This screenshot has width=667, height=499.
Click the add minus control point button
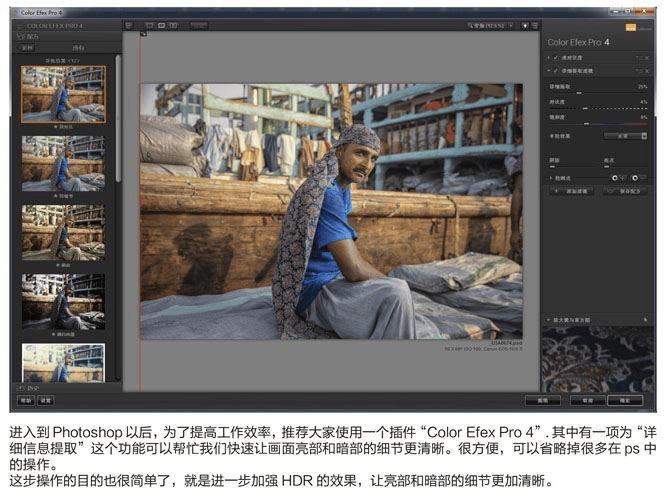point(638,178)
